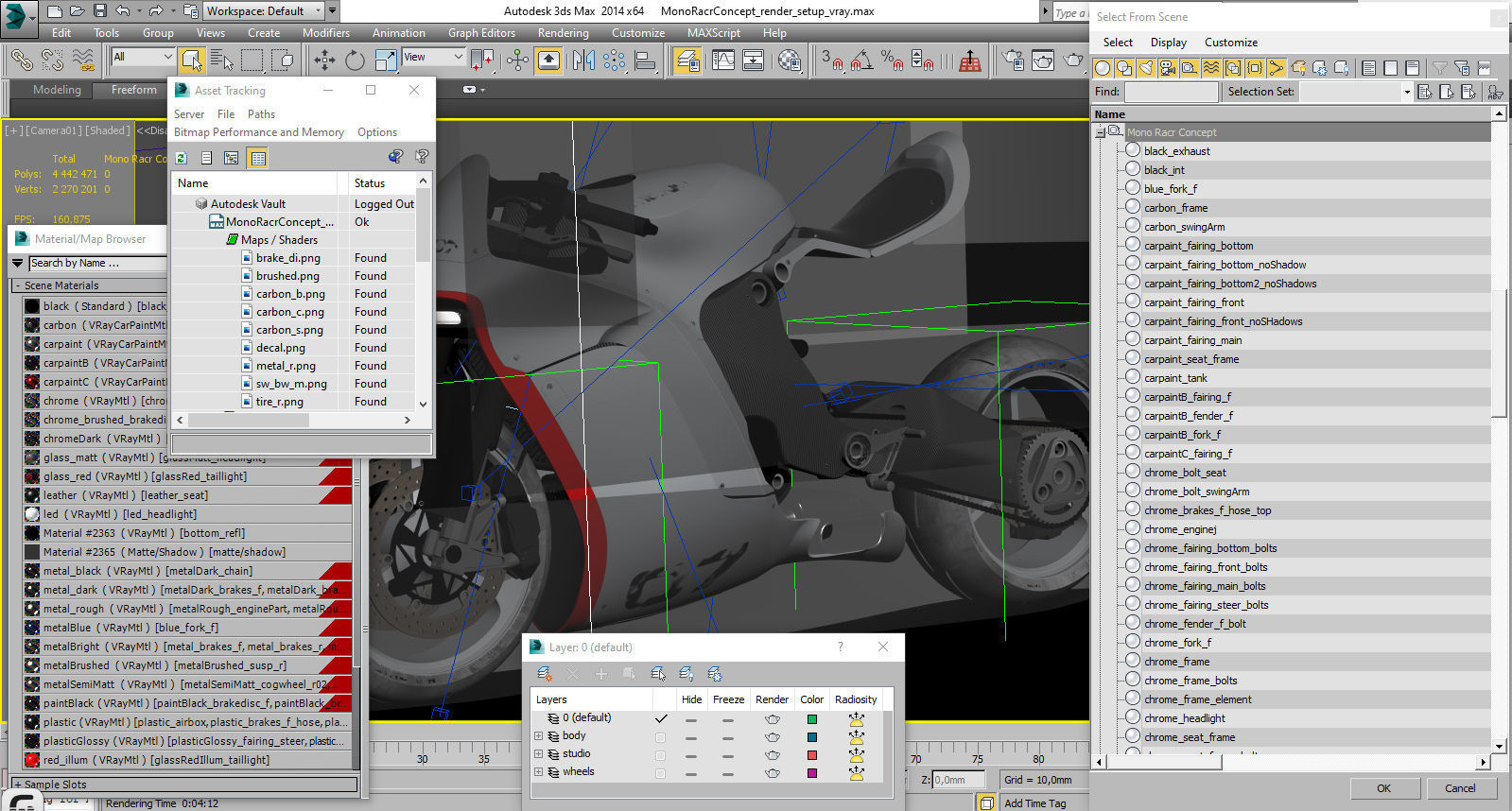Expand the body layer tree
Viewport: 1512px width, 811px height.
click(539, 736)
